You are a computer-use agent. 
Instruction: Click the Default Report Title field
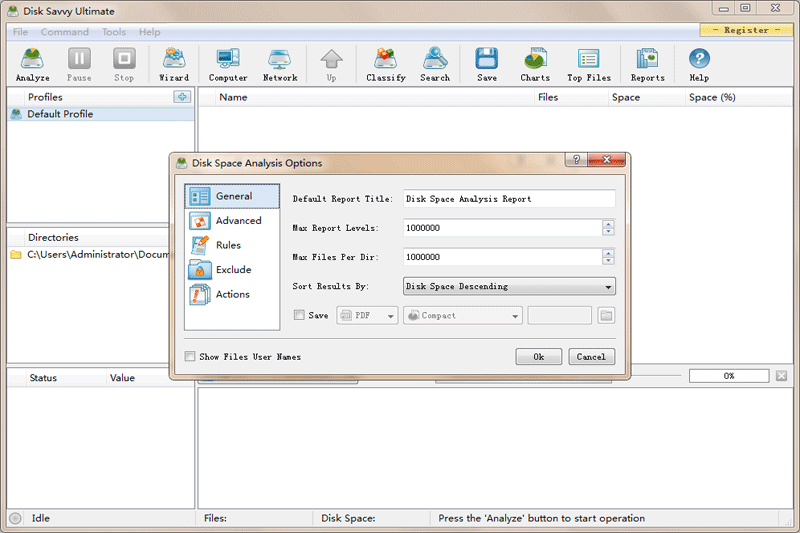pos(508,199)
